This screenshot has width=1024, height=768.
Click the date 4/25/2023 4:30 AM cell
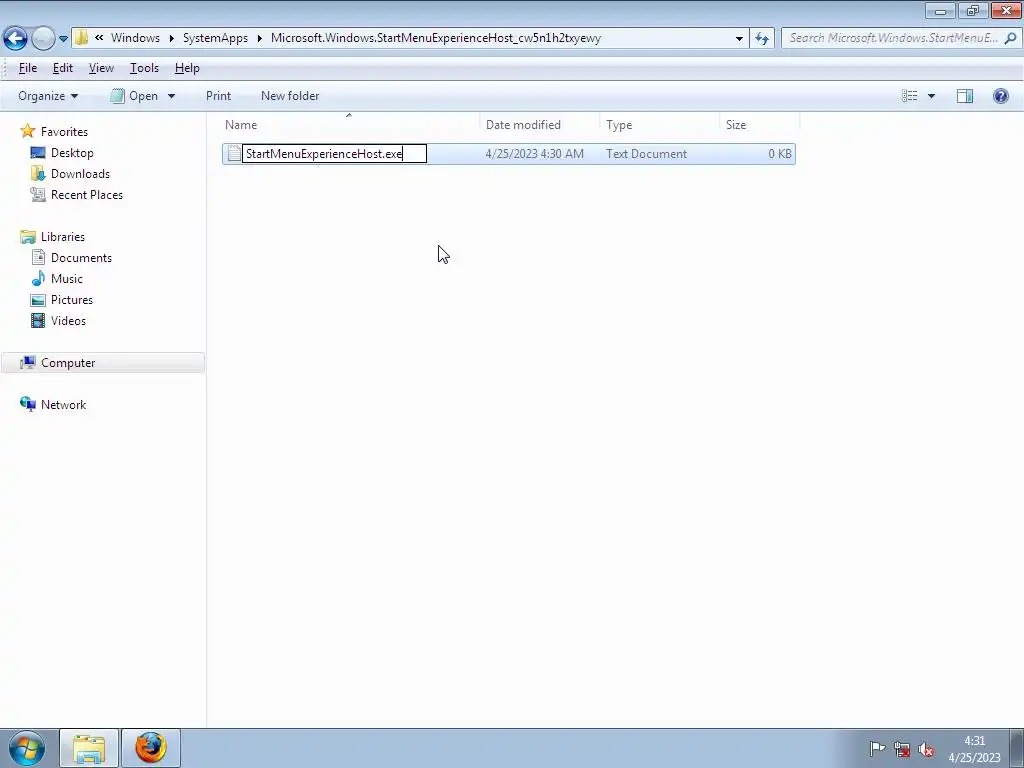(x=534, y=154)
